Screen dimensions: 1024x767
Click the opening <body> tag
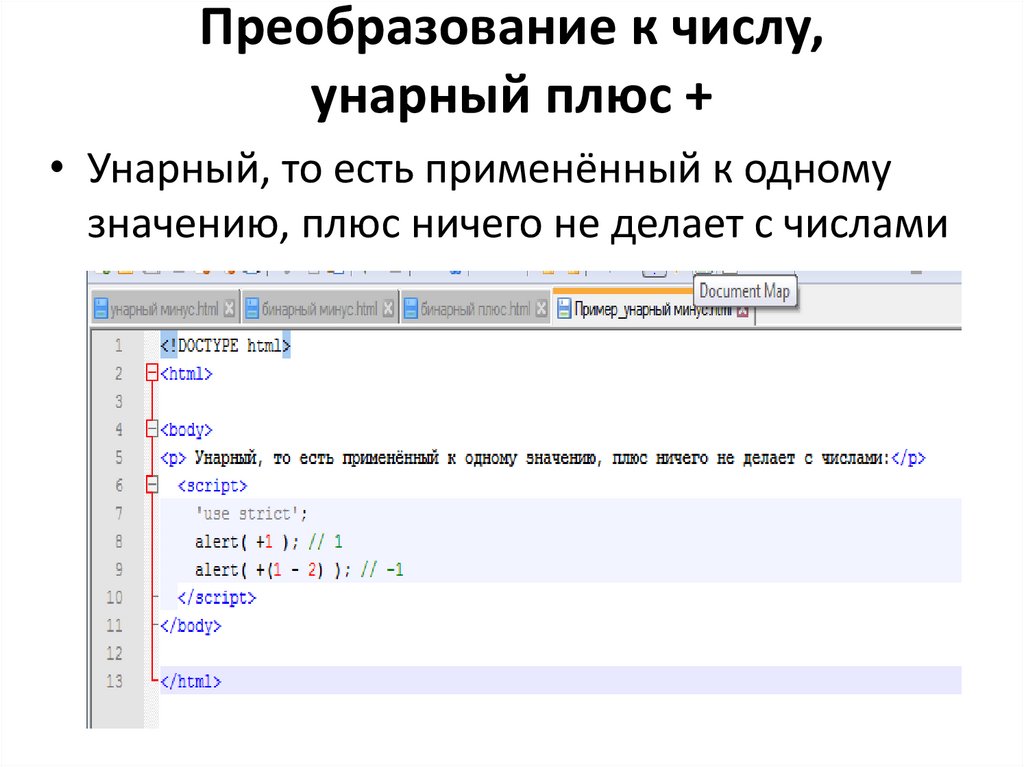point(187,430)
